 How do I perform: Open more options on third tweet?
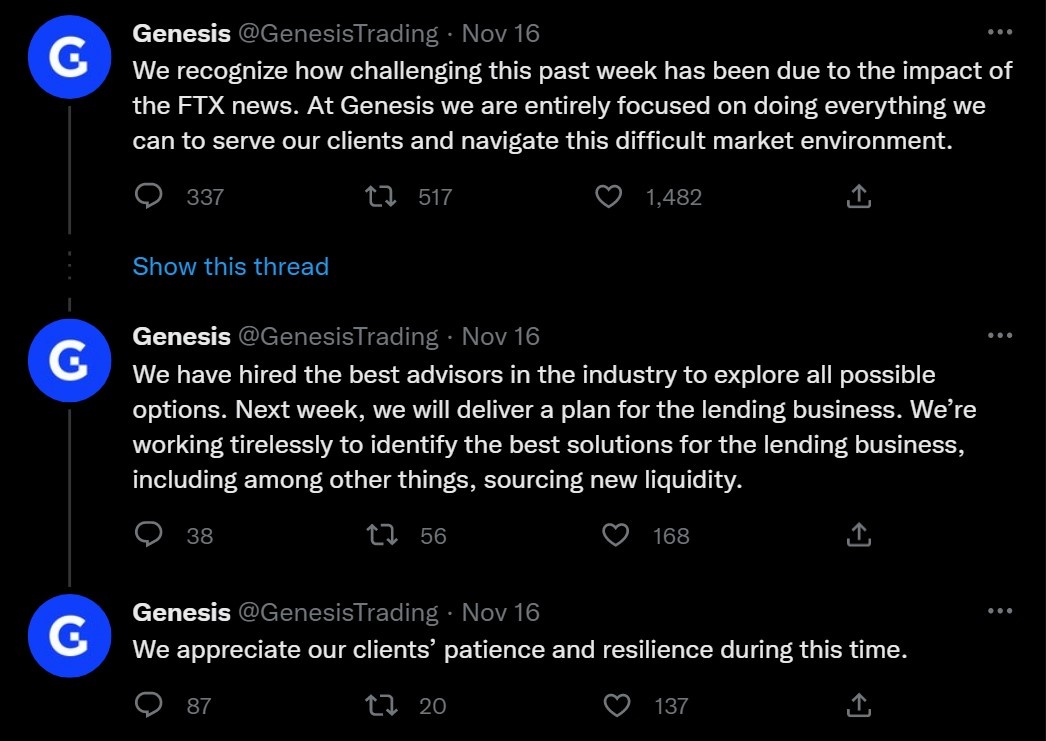tap(999, 611)
